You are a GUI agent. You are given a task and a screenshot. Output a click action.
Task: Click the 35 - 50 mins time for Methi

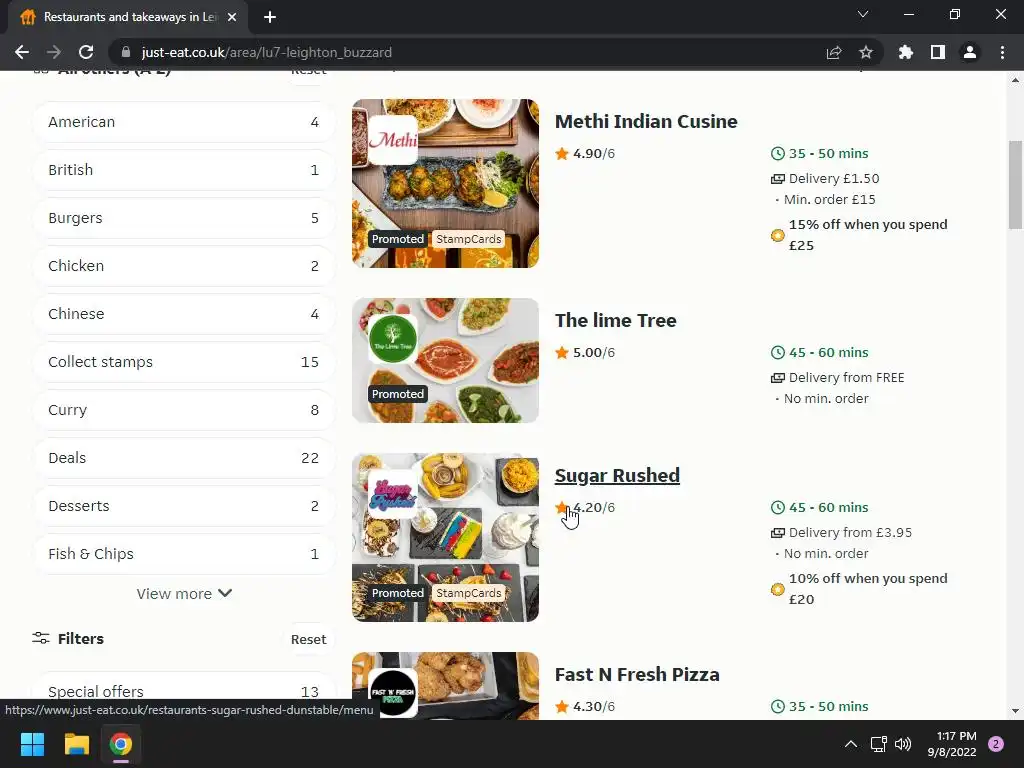click(828, 153)
